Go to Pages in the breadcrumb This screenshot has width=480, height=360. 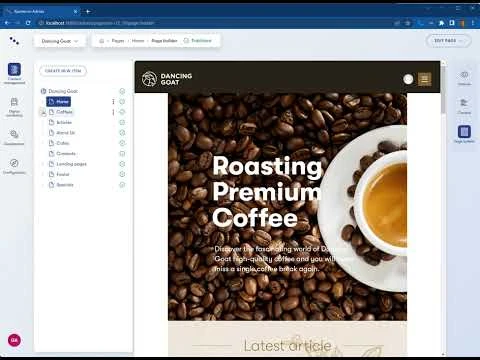(x=118, y=41)
